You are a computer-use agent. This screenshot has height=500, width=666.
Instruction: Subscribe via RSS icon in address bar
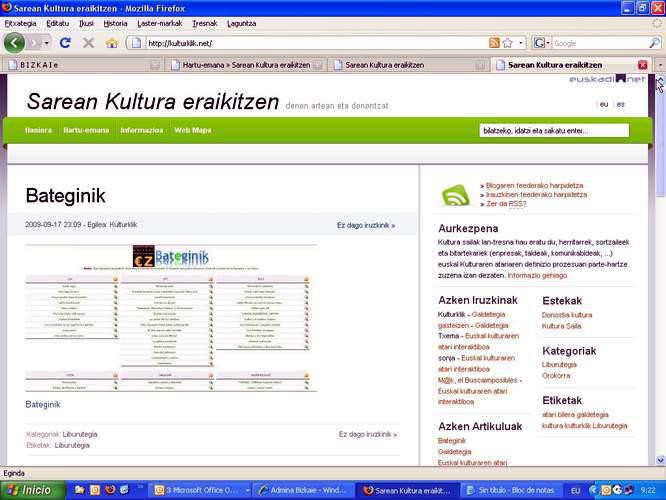(494, 43)
